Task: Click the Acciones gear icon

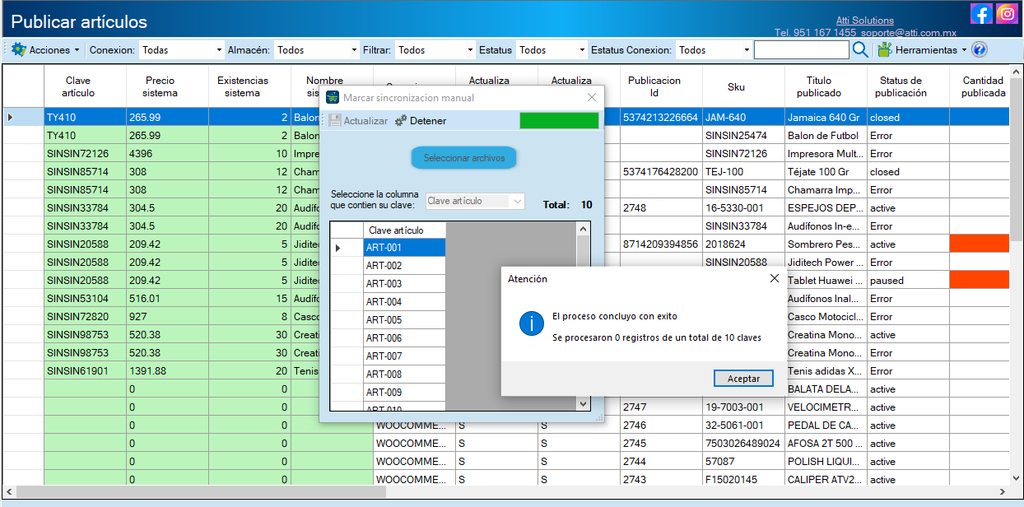Action: coord(18,50)
